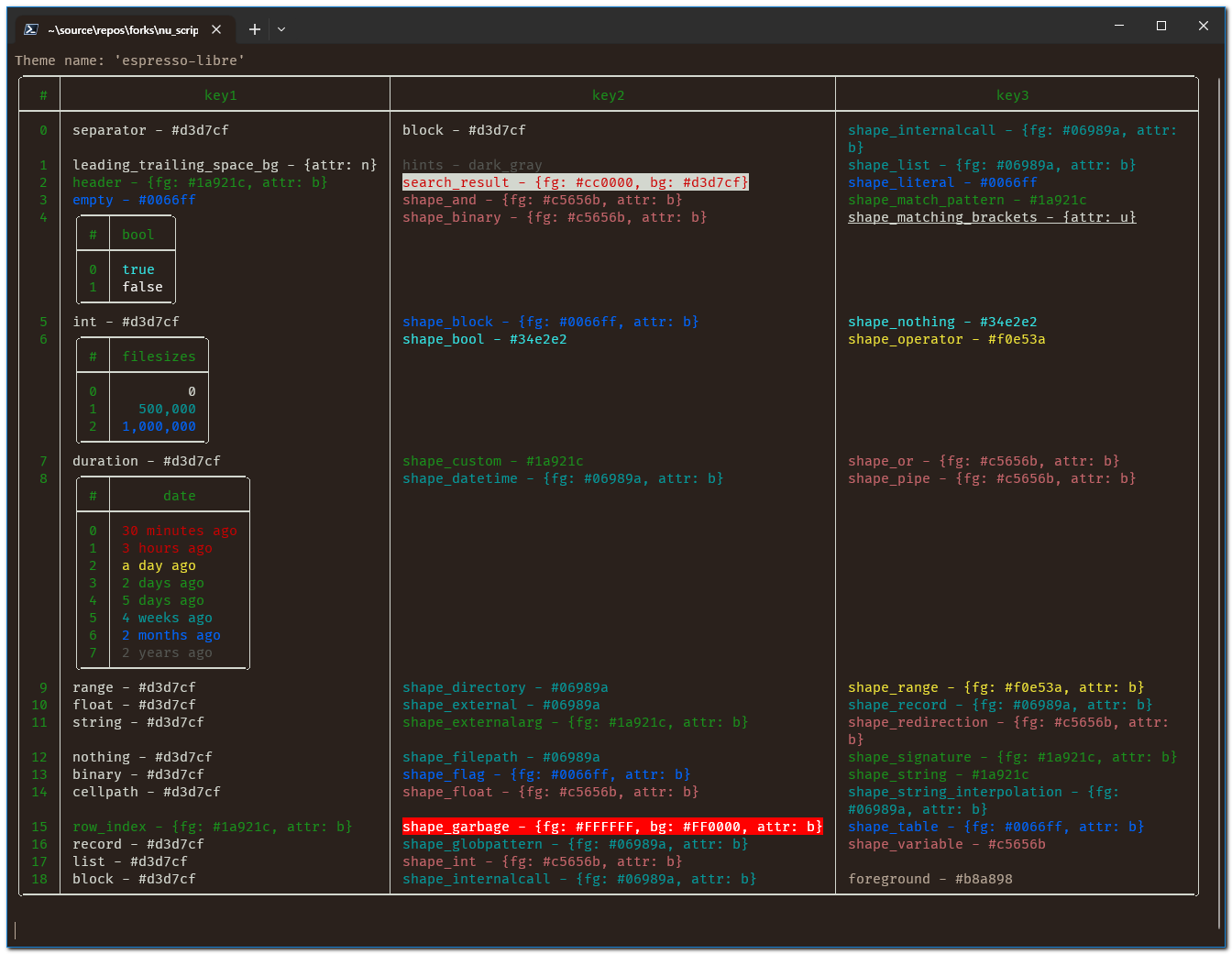The width and height of the screenshot is (1232, 954).
Task: Click '2 months ago' date row
Action: pos(171,635)
